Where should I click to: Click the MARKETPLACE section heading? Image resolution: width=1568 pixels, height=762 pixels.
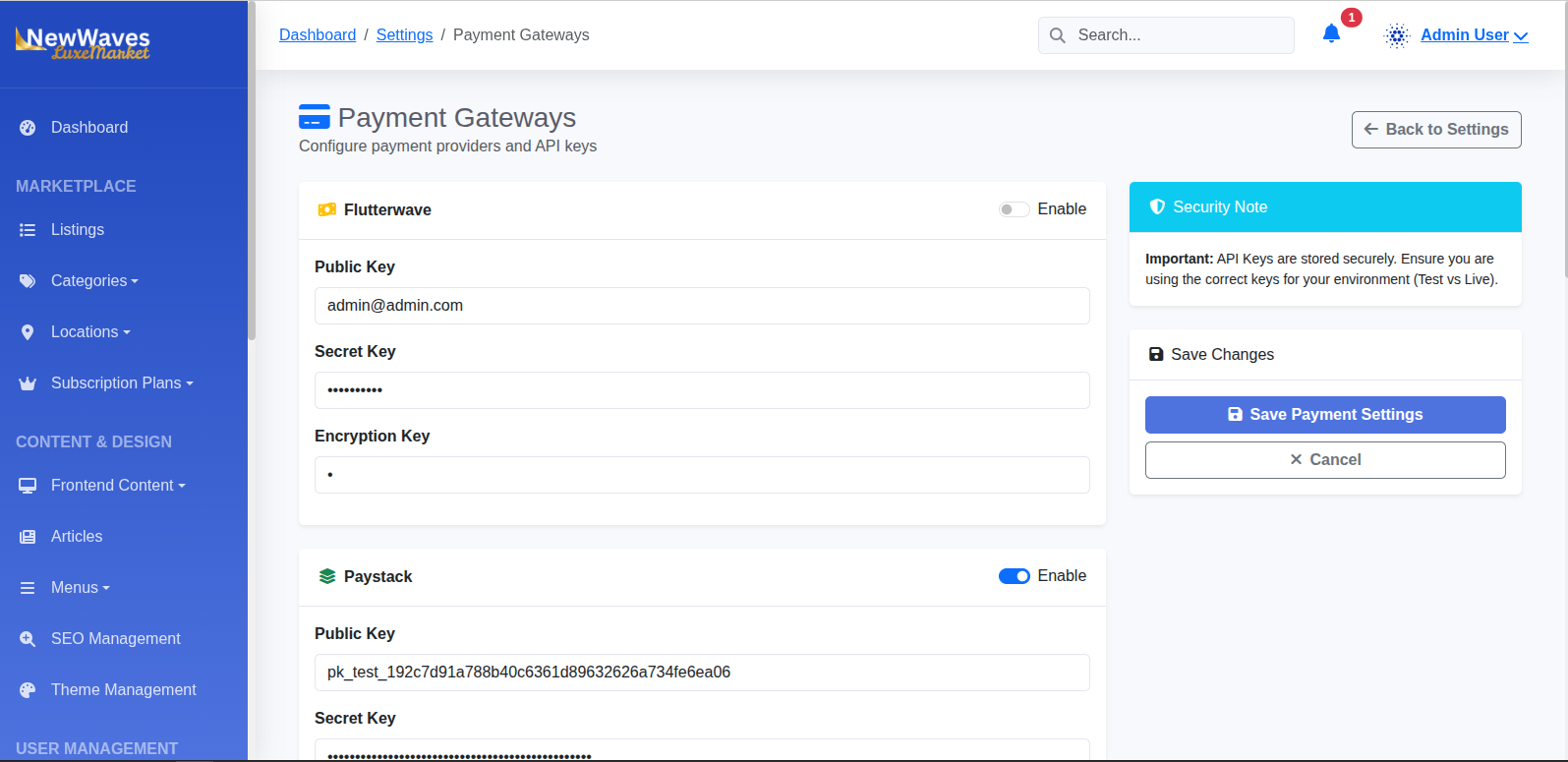(76, 187)
